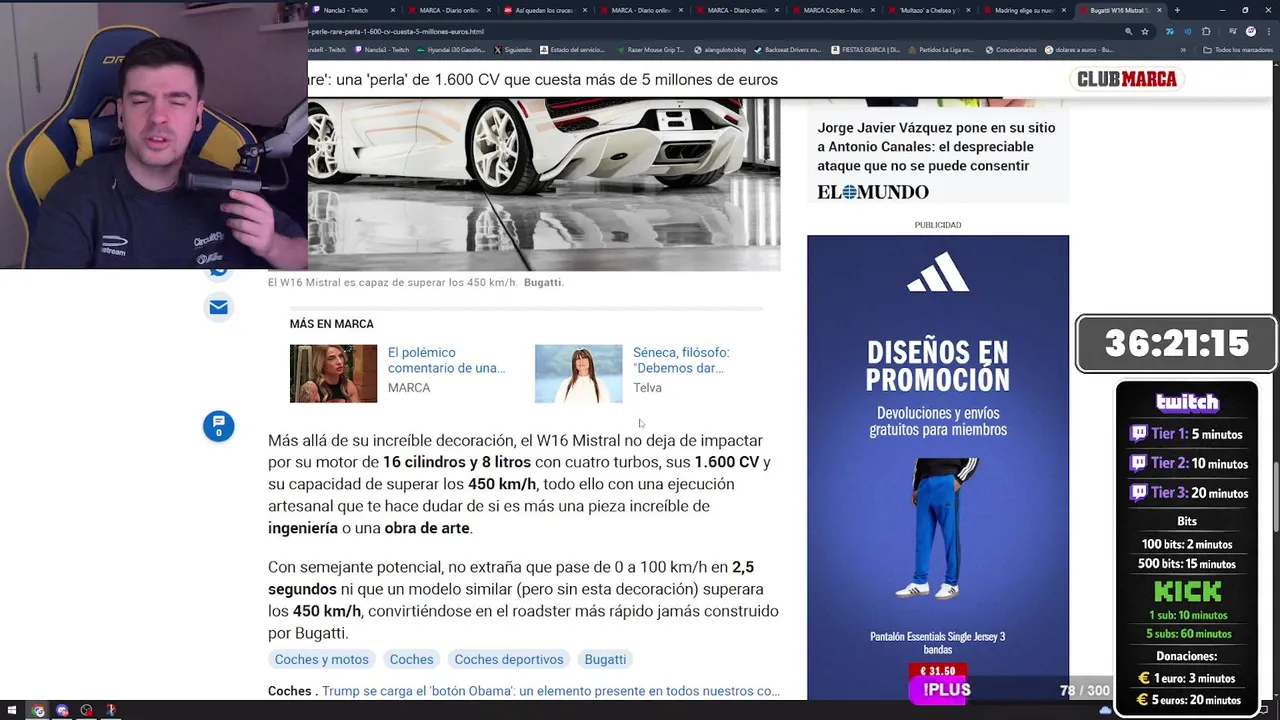Close the Nancla3 - Twitch tab
1280x720 pixels.
point(392,10)
